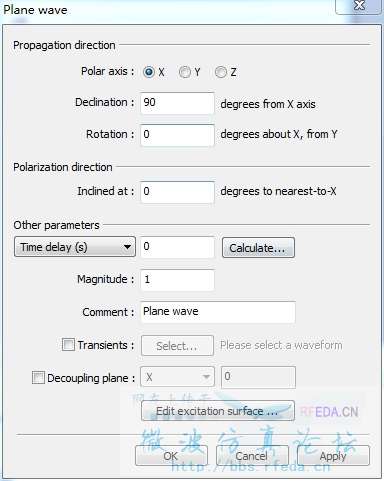The image size is (384, 481).
Task: Click the Select... waveform button
Action: (177, 346)
